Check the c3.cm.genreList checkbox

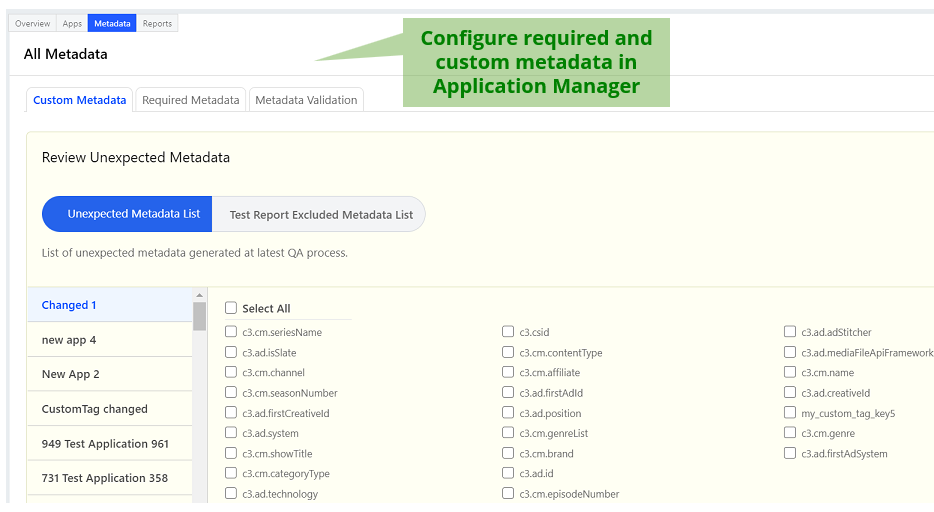pos(509,433)
